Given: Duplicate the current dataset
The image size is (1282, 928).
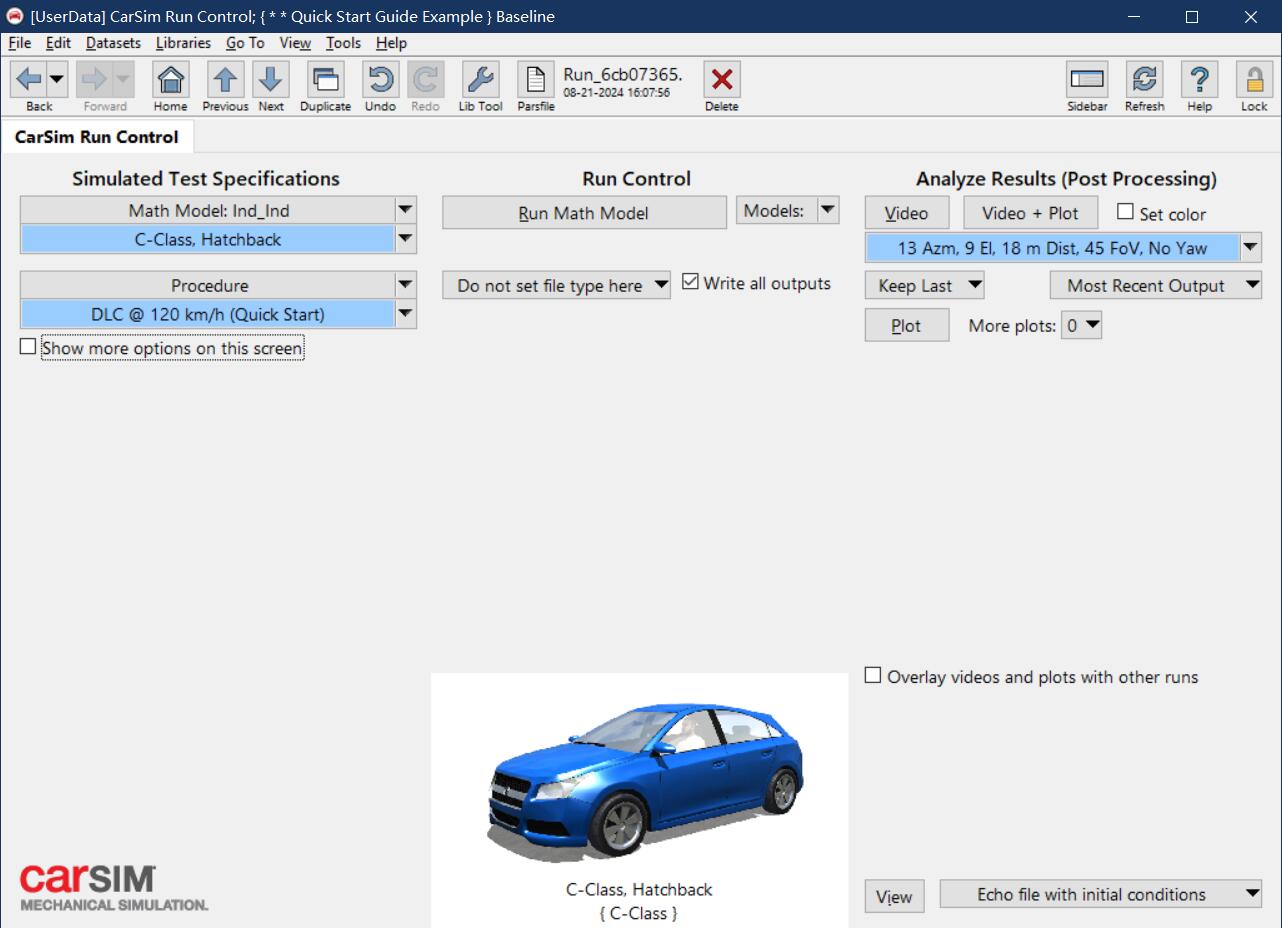Looking at the screenshot, I should [325, 79].
